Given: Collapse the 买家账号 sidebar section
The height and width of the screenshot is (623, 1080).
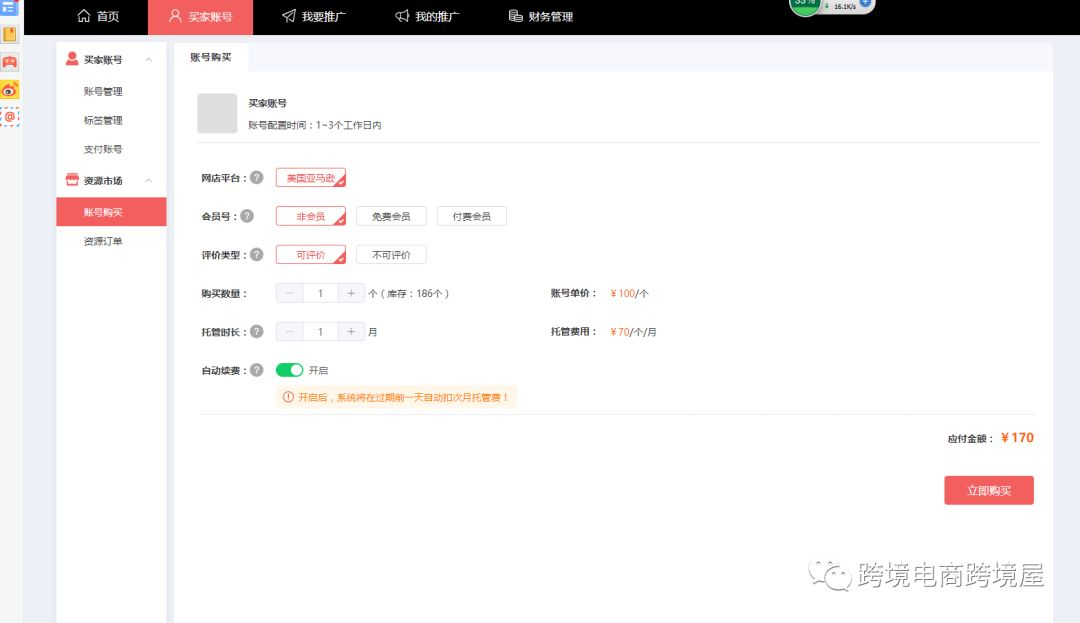Looking at the screenshot, I should tap(149, 60).
